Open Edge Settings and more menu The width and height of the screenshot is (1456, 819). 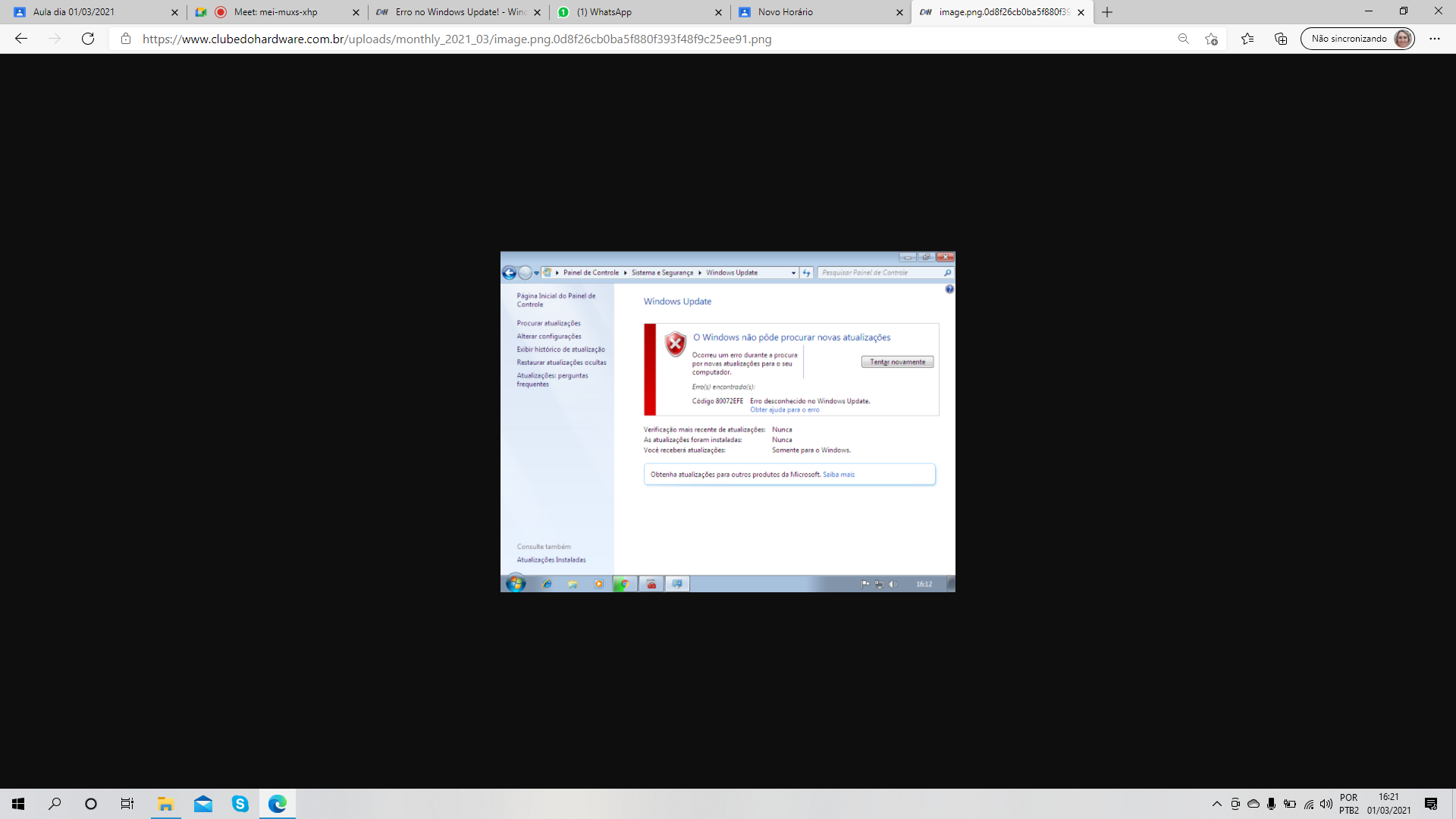point(1435,39)
